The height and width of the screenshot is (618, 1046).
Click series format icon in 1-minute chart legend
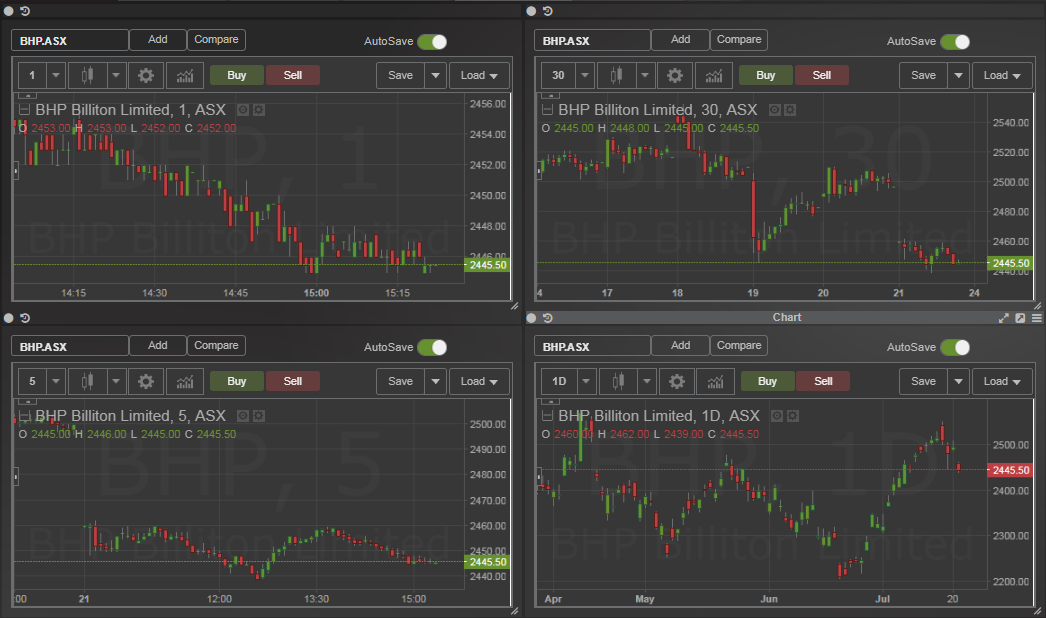259,110
